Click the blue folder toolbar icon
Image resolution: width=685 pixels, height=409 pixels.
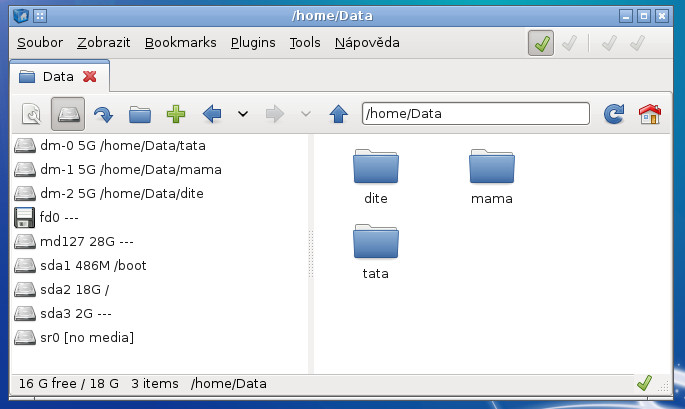[x=140, y=114]
